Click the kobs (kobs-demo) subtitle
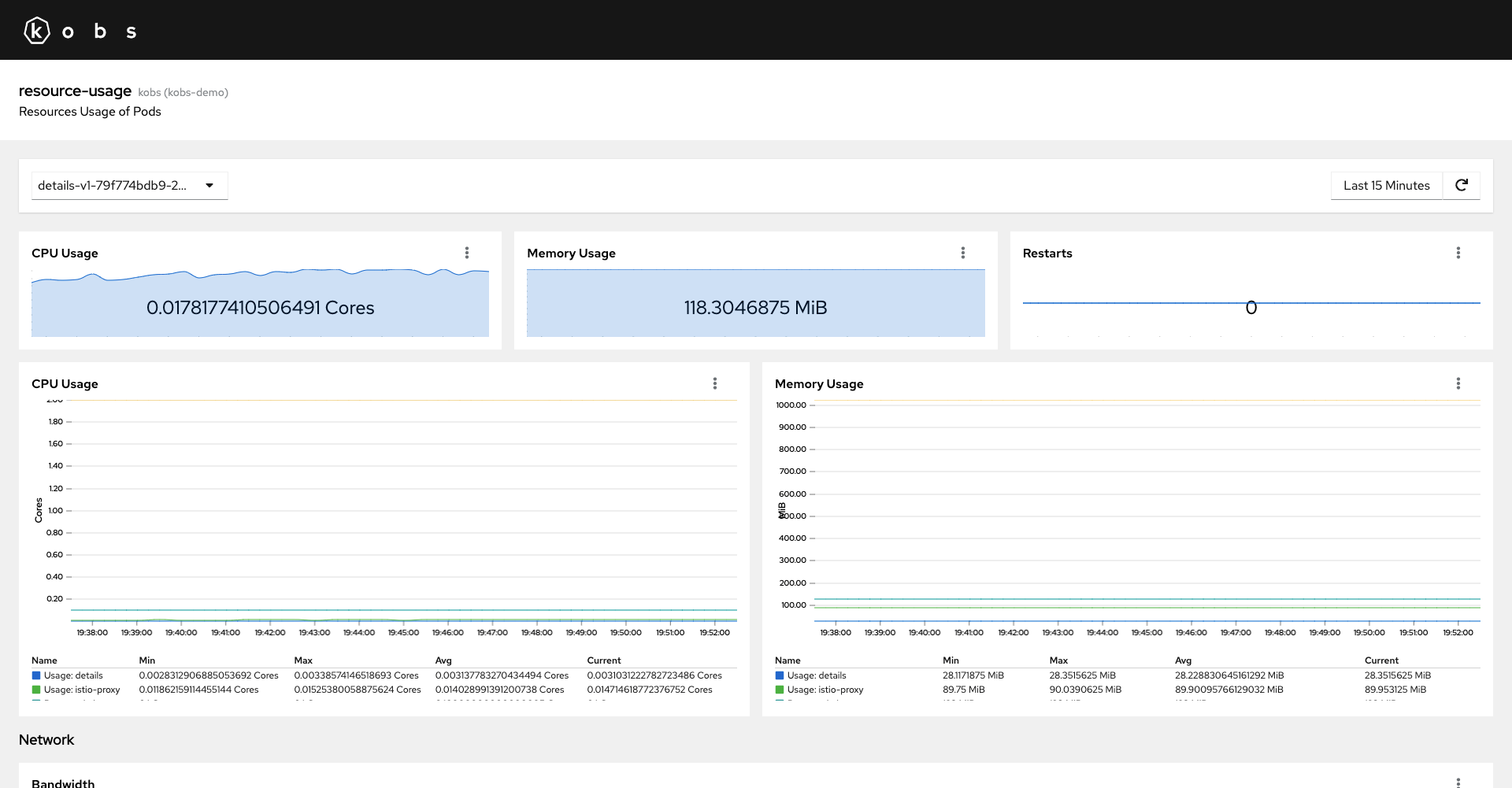The height and width of the screenshot is (788, 1512). click(x=183, y=93)
